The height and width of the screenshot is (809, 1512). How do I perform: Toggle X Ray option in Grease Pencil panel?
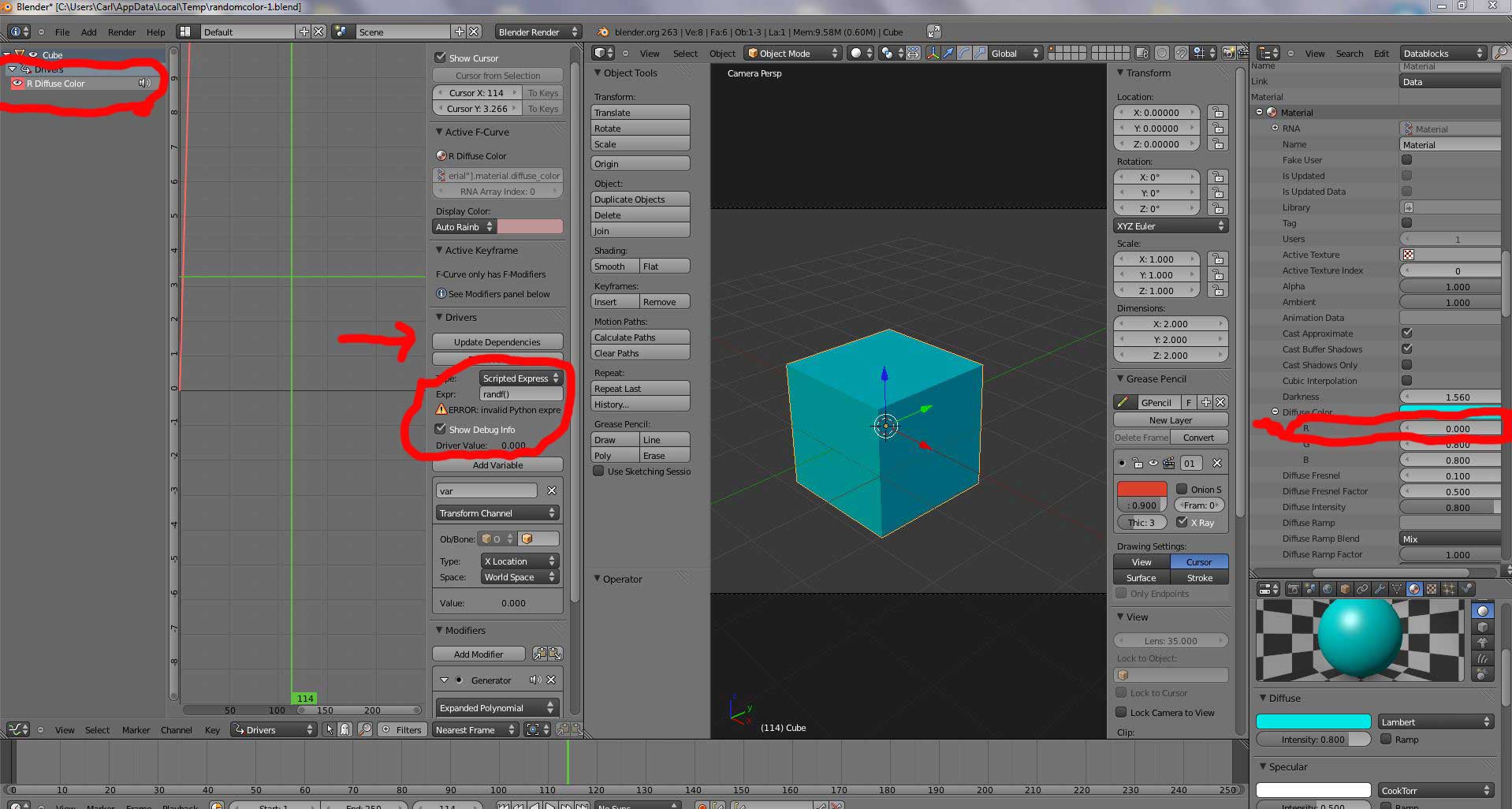(x=1183, y=522)
